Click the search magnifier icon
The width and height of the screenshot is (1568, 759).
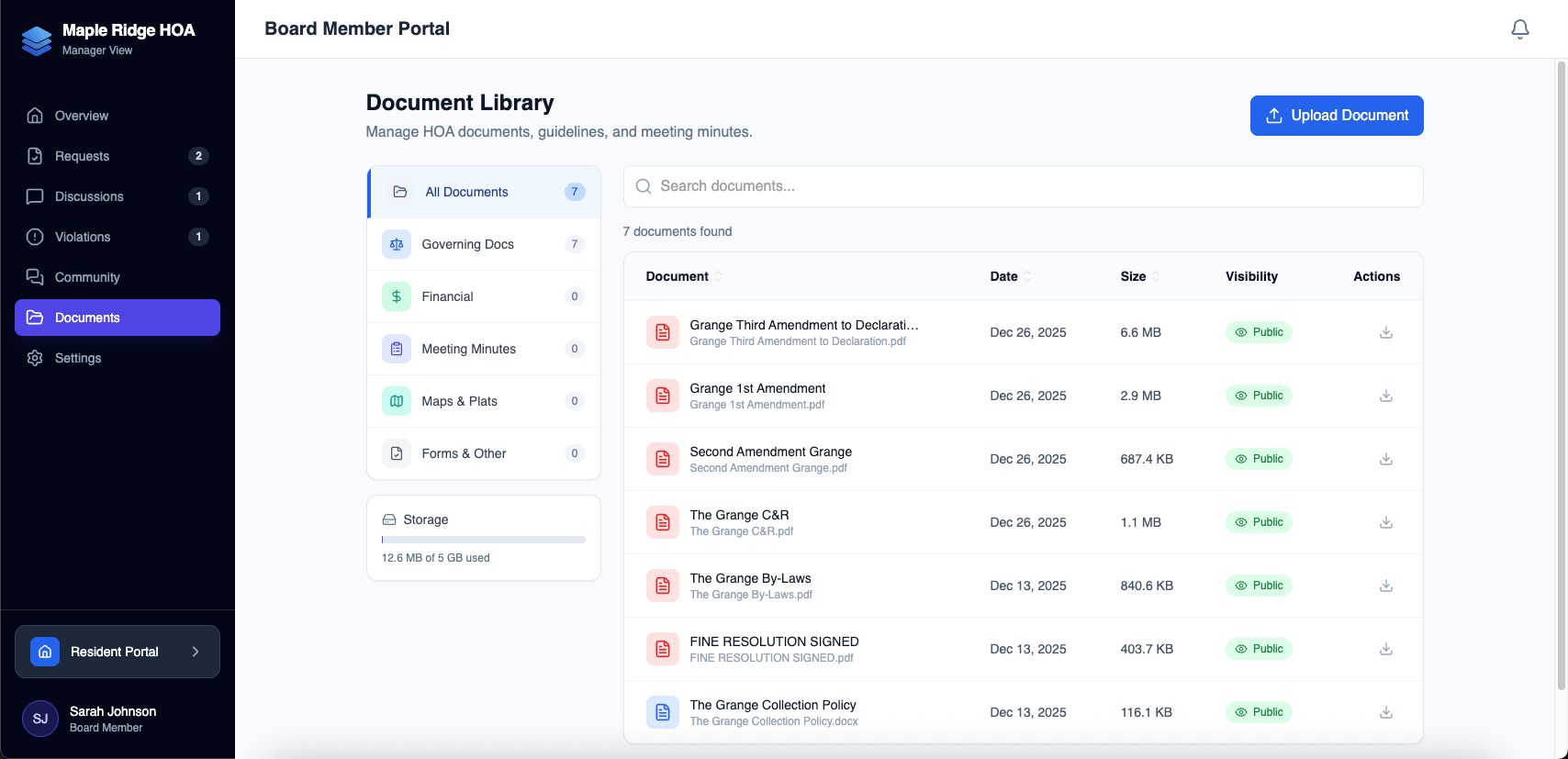click(x=644, y=186)
